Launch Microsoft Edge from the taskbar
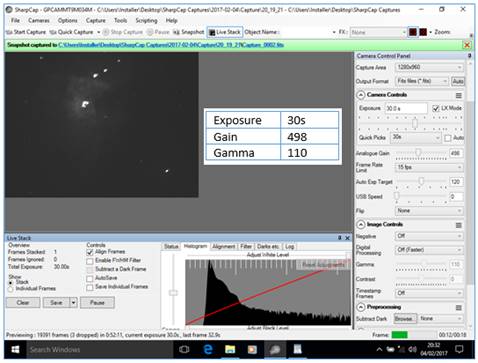Viewport: 478px width, 363px height. (208, 349)
